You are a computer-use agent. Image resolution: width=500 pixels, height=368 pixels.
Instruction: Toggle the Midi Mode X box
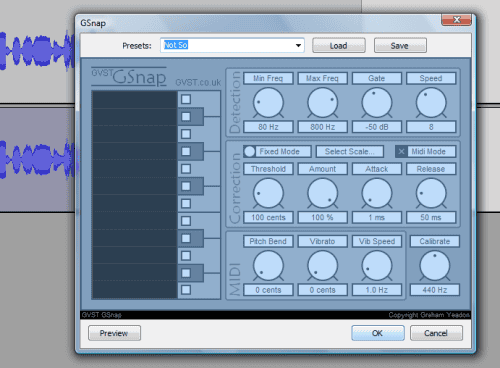[401, 152]
